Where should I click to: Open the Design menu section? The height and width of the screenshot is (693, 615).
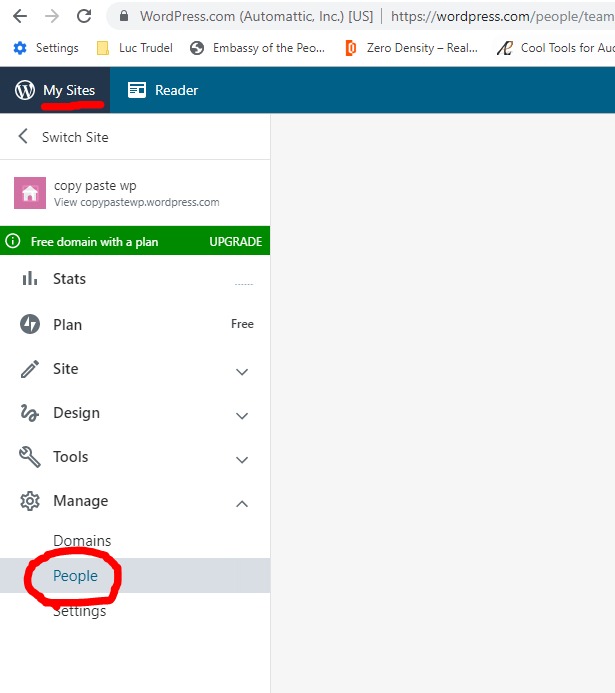click(135, 413)
